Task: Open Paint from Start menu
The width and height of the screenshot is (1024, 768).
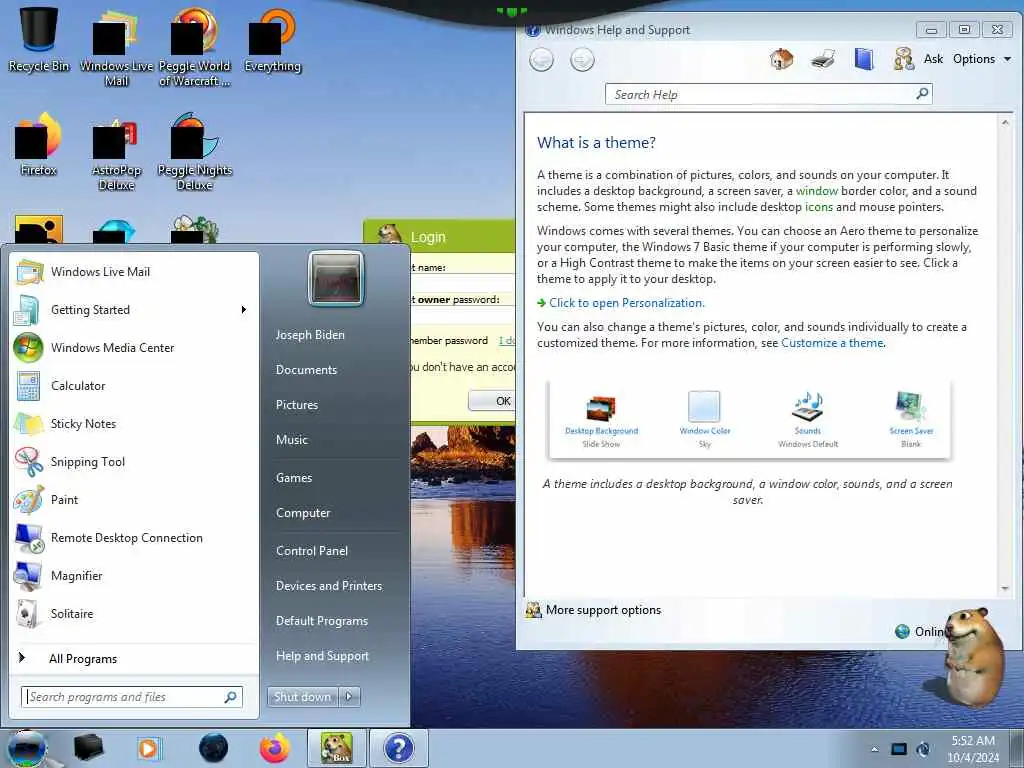Action: pyautogui.click(x=135, y=500)
